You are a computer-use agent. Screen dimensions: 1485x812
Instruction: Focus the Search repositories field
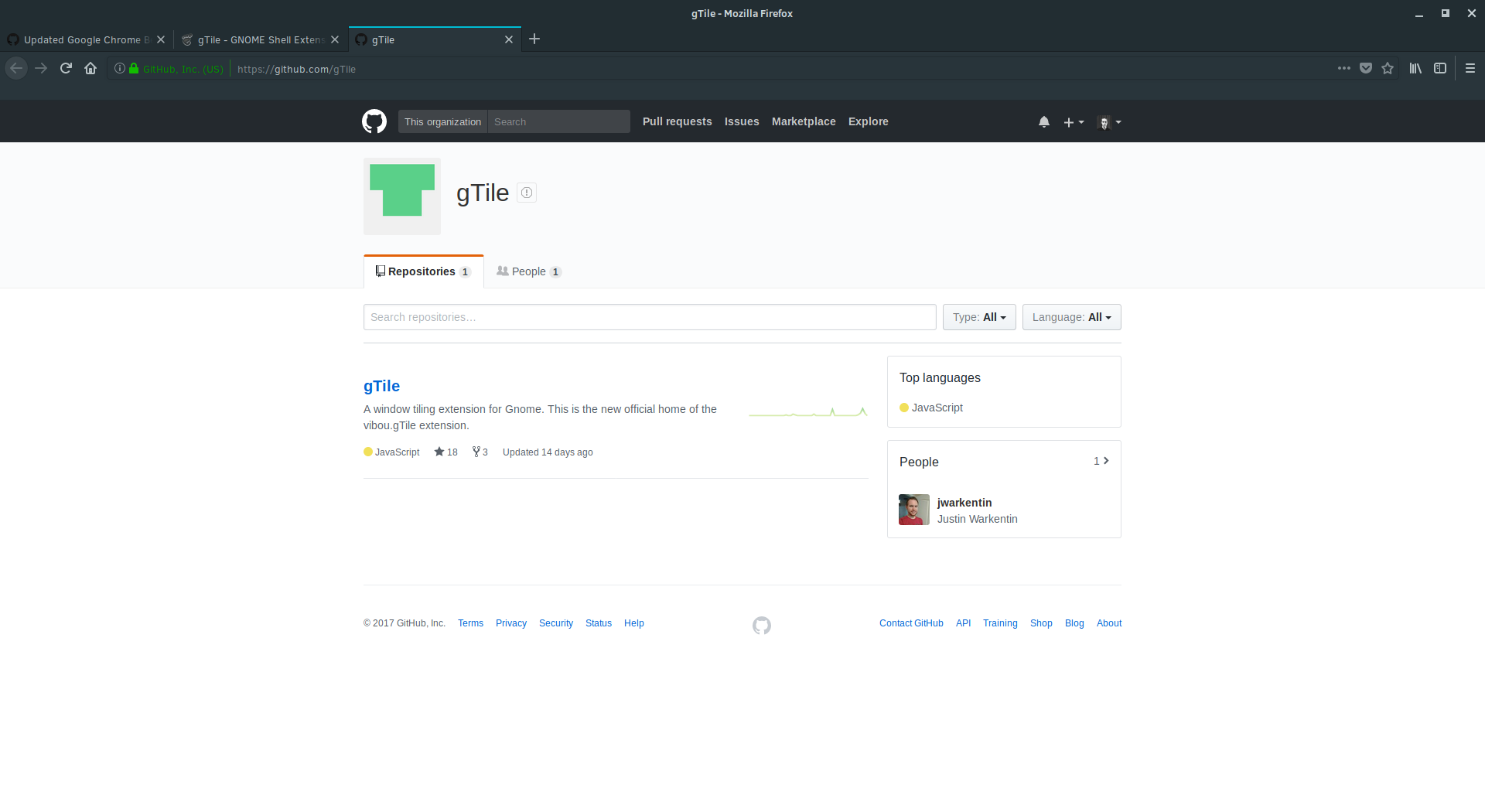pyautogui.click(x=650, y=317)
